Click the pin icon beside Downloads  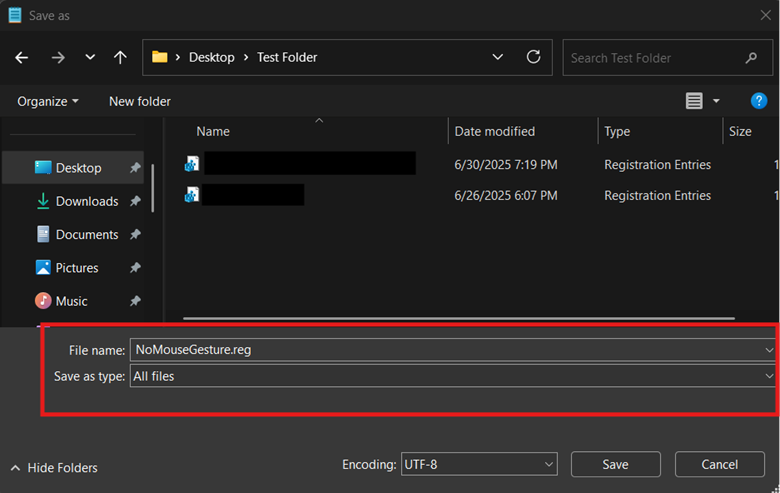(135, 201)
